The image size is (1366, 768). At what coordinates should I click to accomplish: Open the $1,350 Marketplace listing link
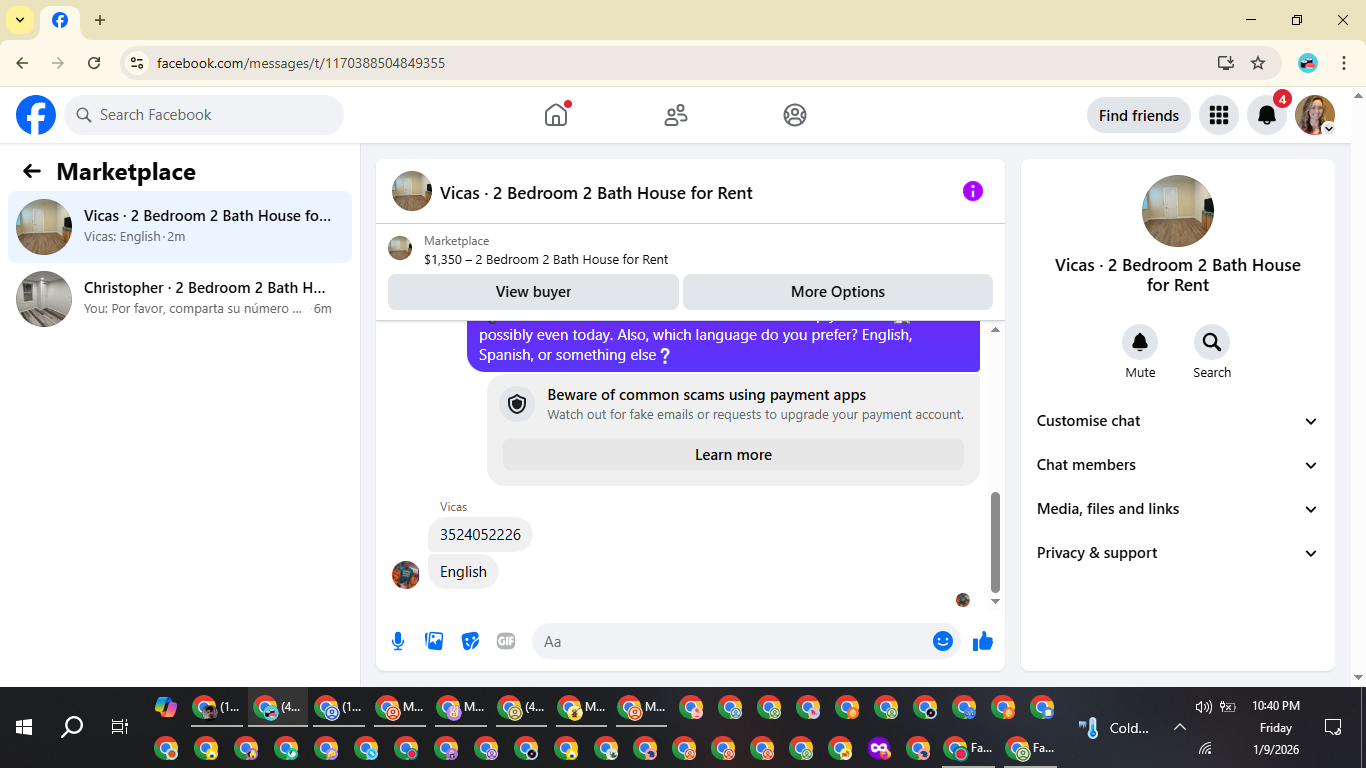pos(546,259)
